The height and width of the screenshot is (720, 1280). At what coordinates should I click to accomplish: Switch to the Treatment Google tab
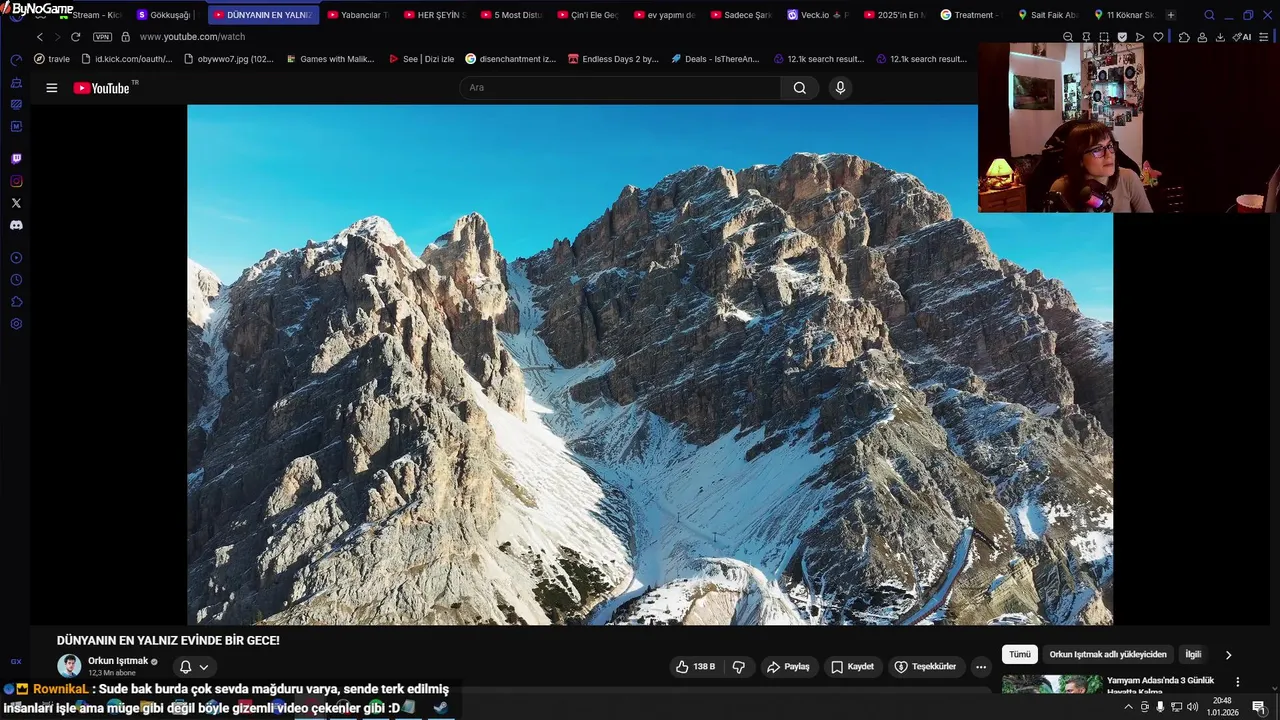971,15
